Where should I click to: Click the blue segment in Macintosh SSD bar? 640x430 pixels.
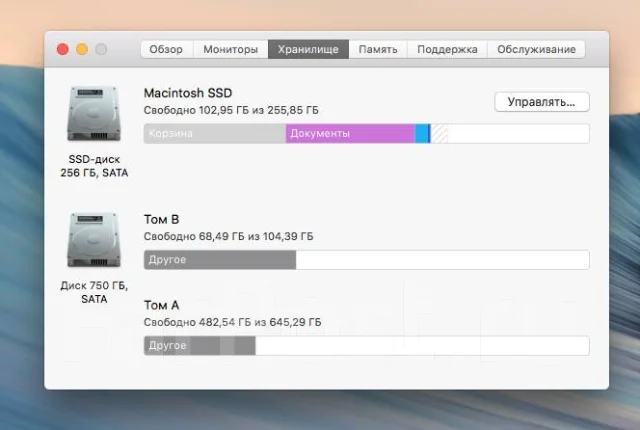coord(422,133)
